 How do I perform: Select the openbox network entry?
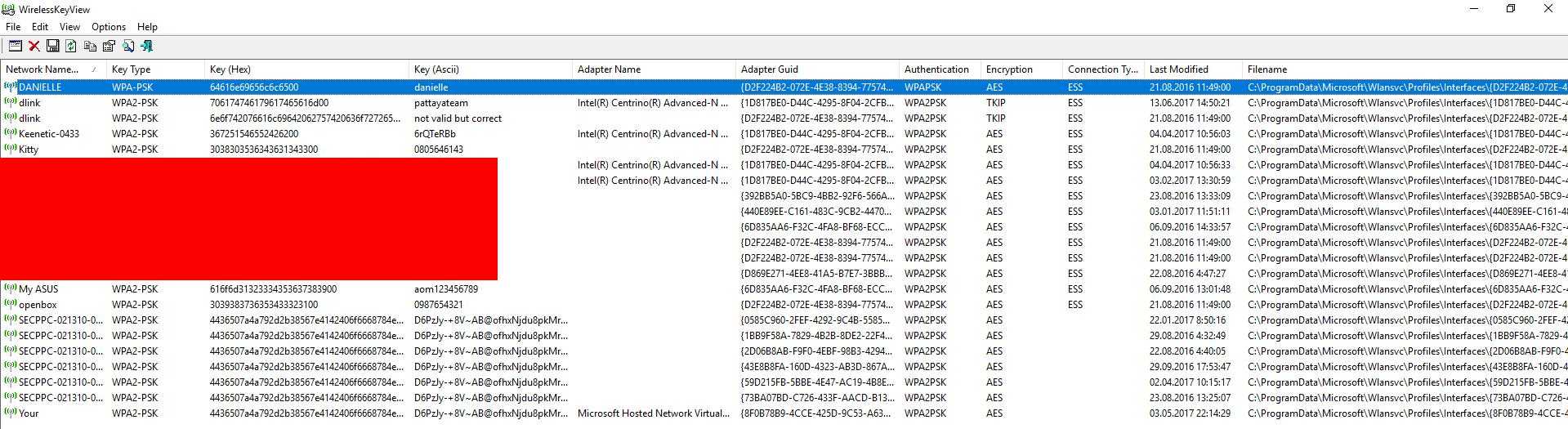coord(38,305)
